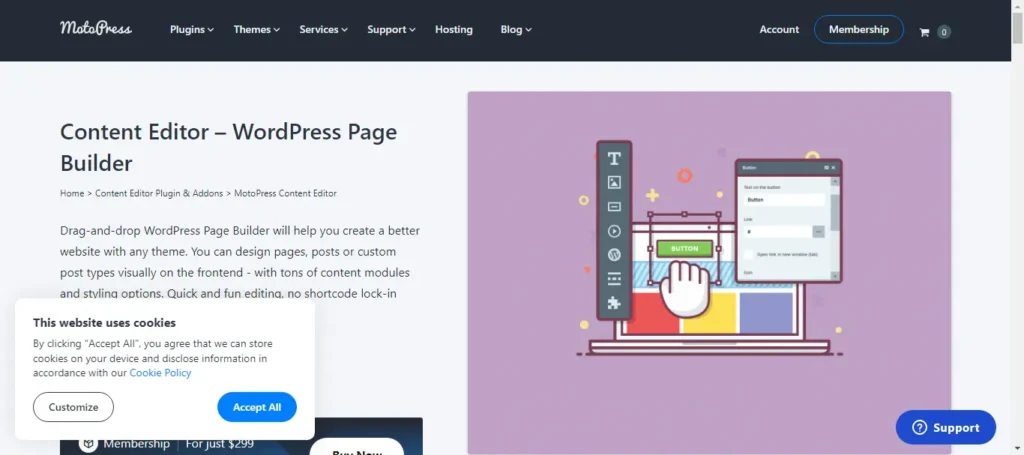This screenshot has height=455, width=1024.
Task: Go to the Hosting page
Action: tap(454, 29)
